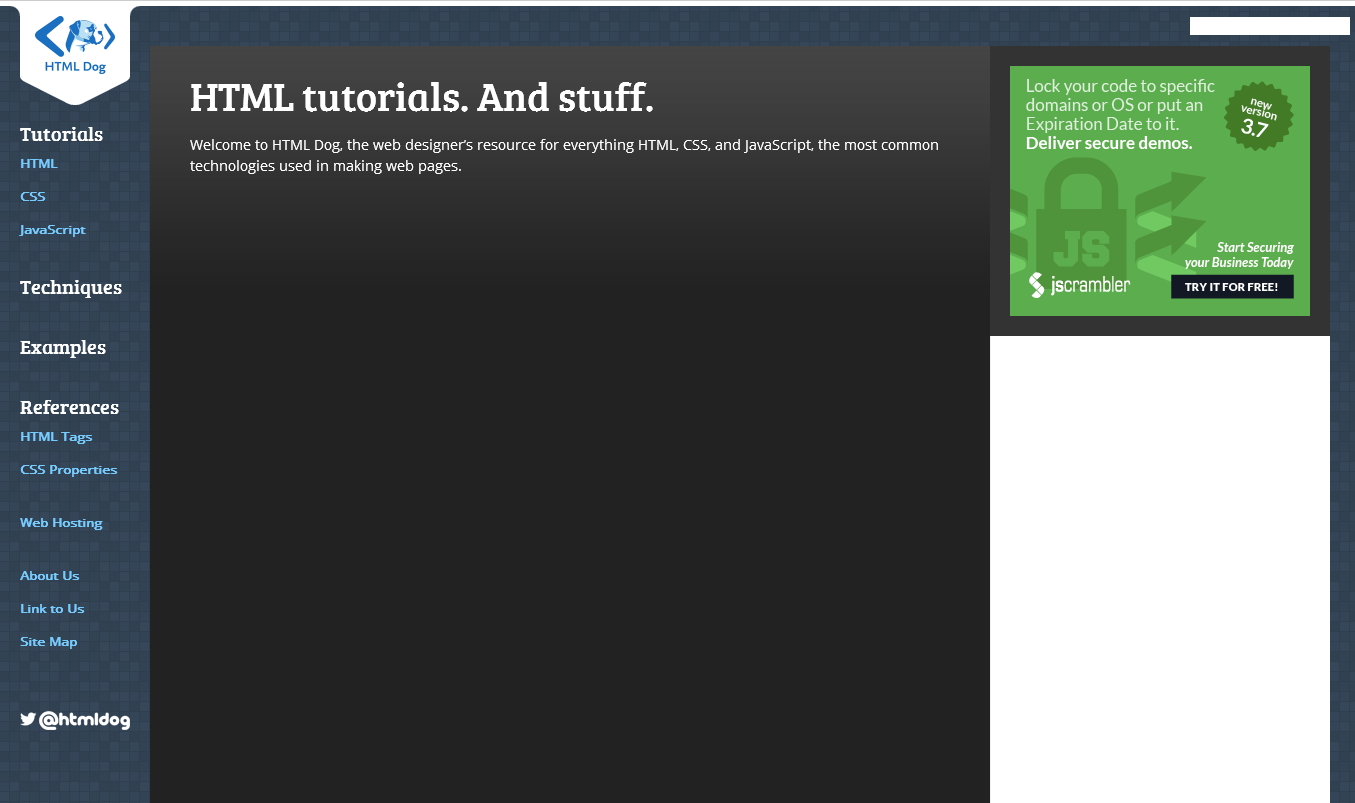This screenshot has height=803, width=1355.
Task: Click the 'Start Securing your Business Today' text
Action: [1240, 255]
